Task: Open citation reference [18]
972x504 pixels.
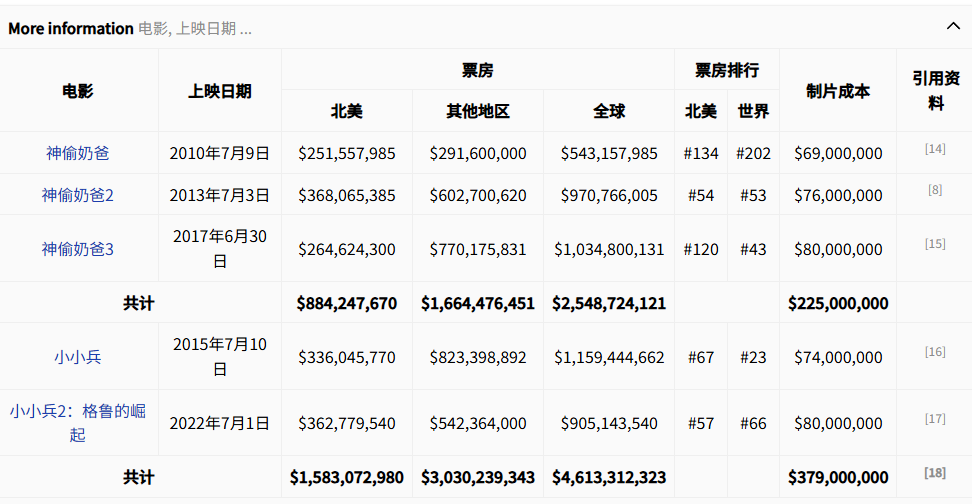Action: (x=935, y=473)
